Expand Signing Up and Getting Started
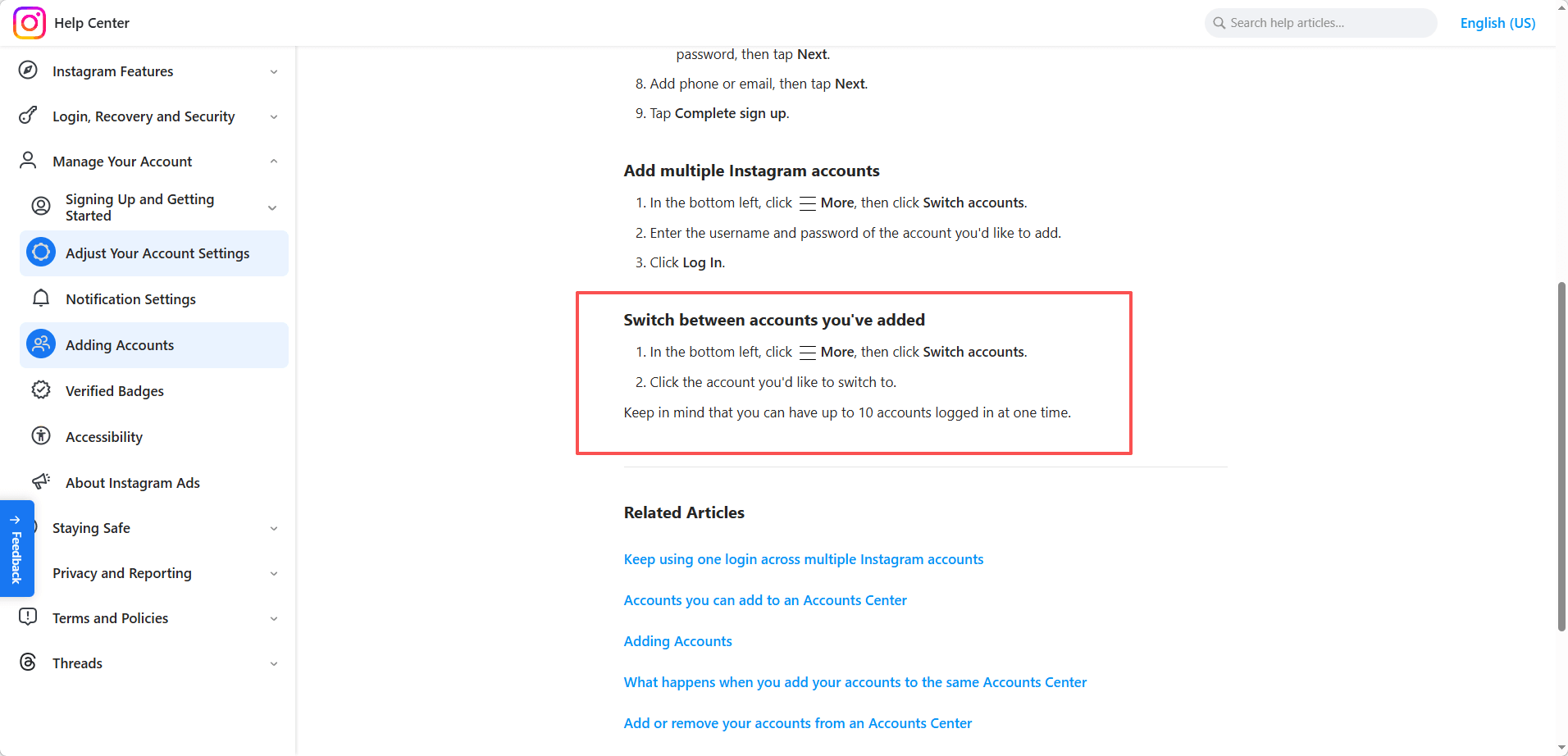The image size is (1568, 756). click(x=272, y=208)
